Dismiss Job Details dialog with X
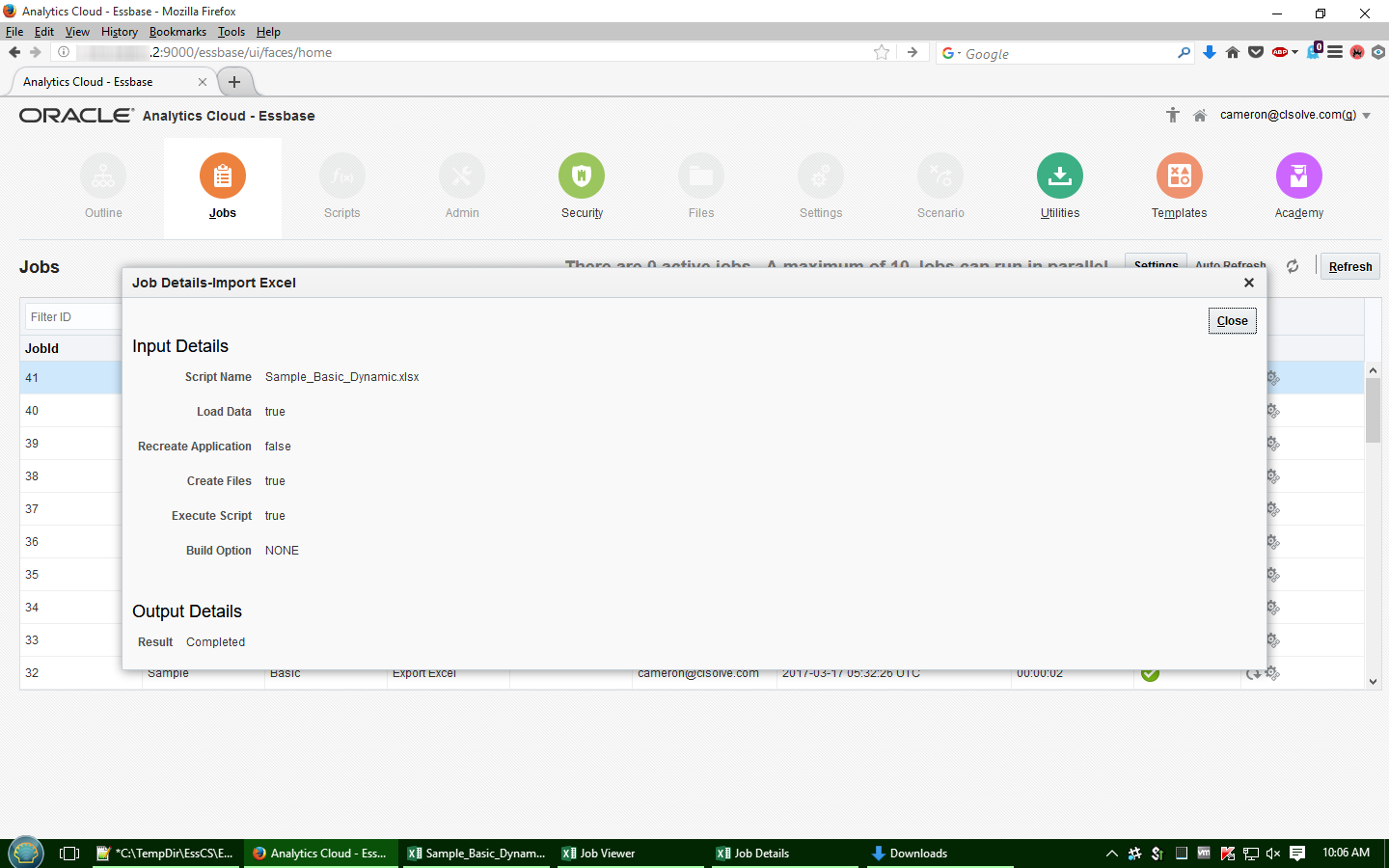Screen dimensions: 1389x868 1249,283
